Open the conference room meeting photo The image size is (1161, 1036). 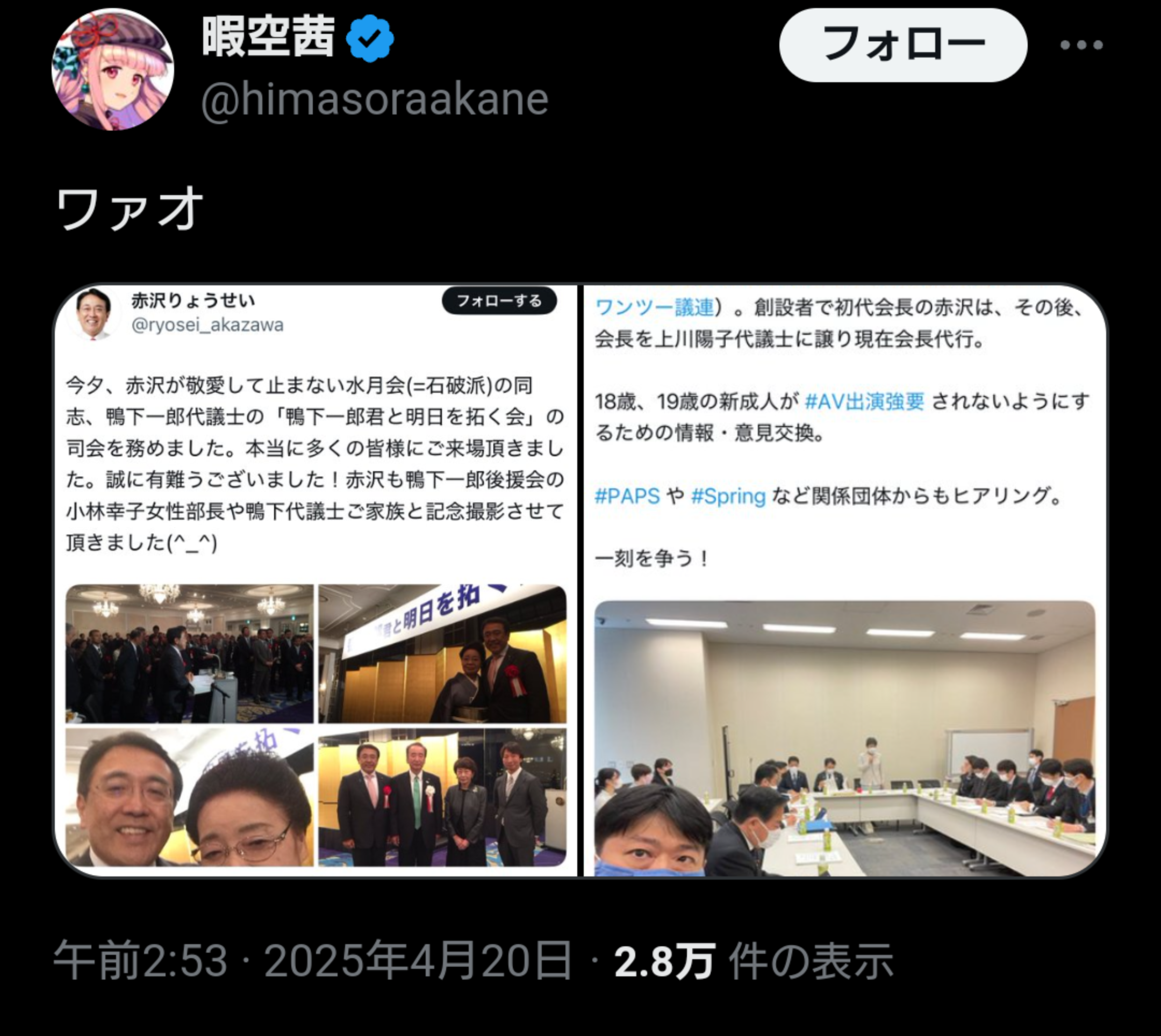tap(845, 738)
